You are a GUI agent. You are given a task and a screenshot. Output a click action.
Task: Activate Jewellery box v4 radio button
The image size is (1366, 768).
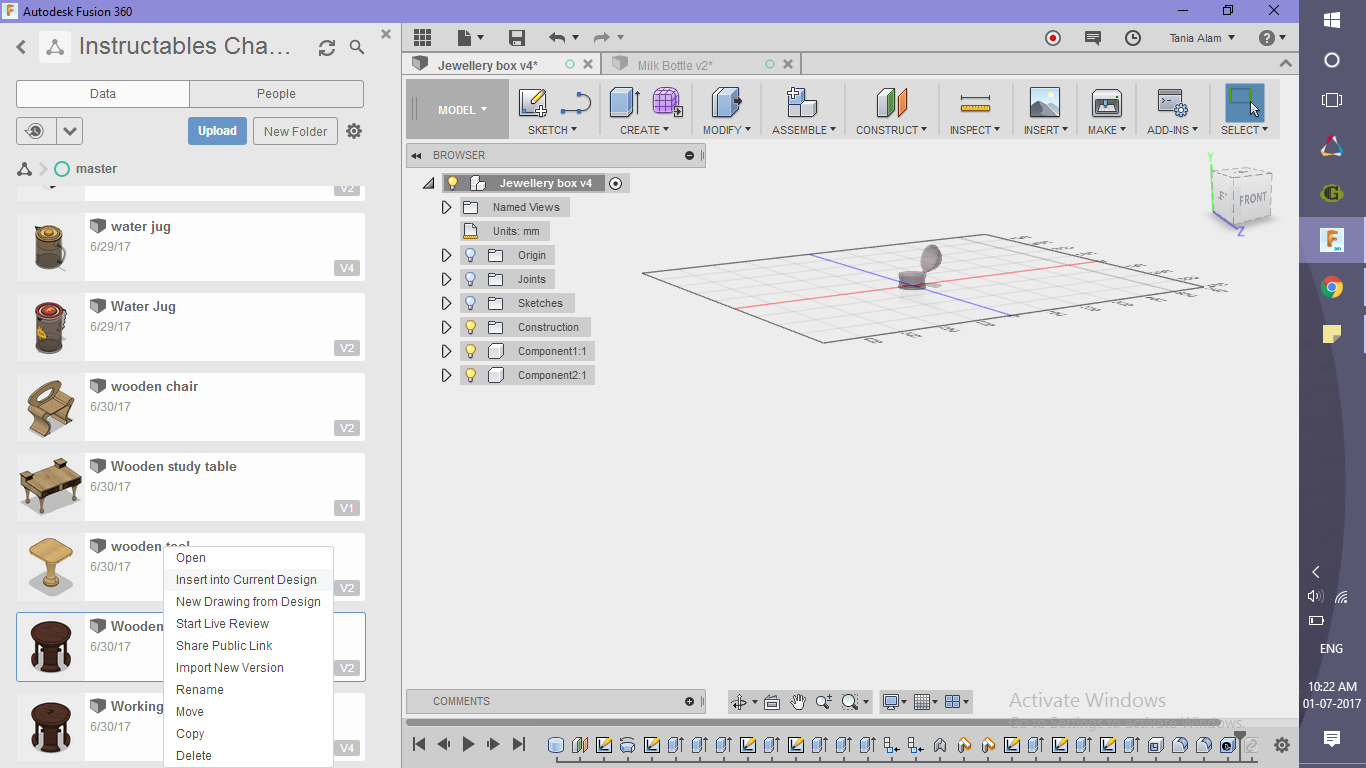tap(615, 183)
